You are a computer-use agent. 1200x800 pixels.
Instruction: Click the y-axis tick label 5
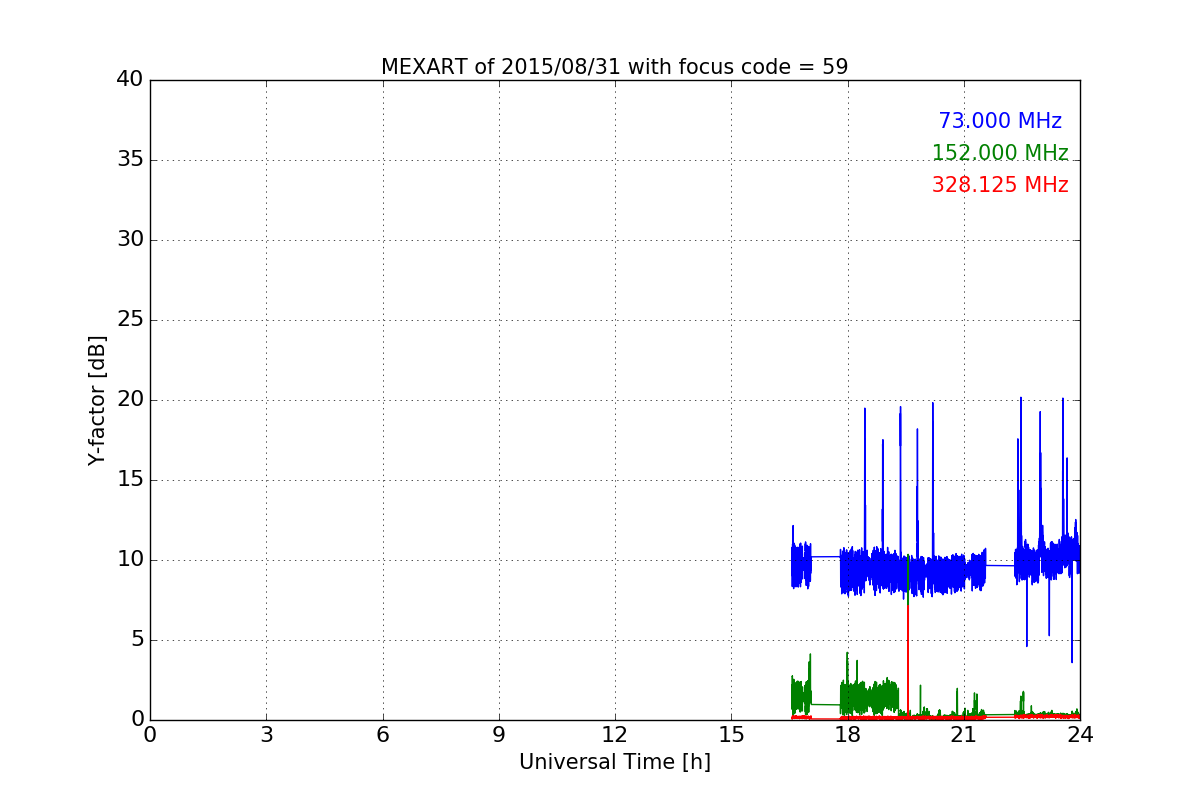pos(137,640)
